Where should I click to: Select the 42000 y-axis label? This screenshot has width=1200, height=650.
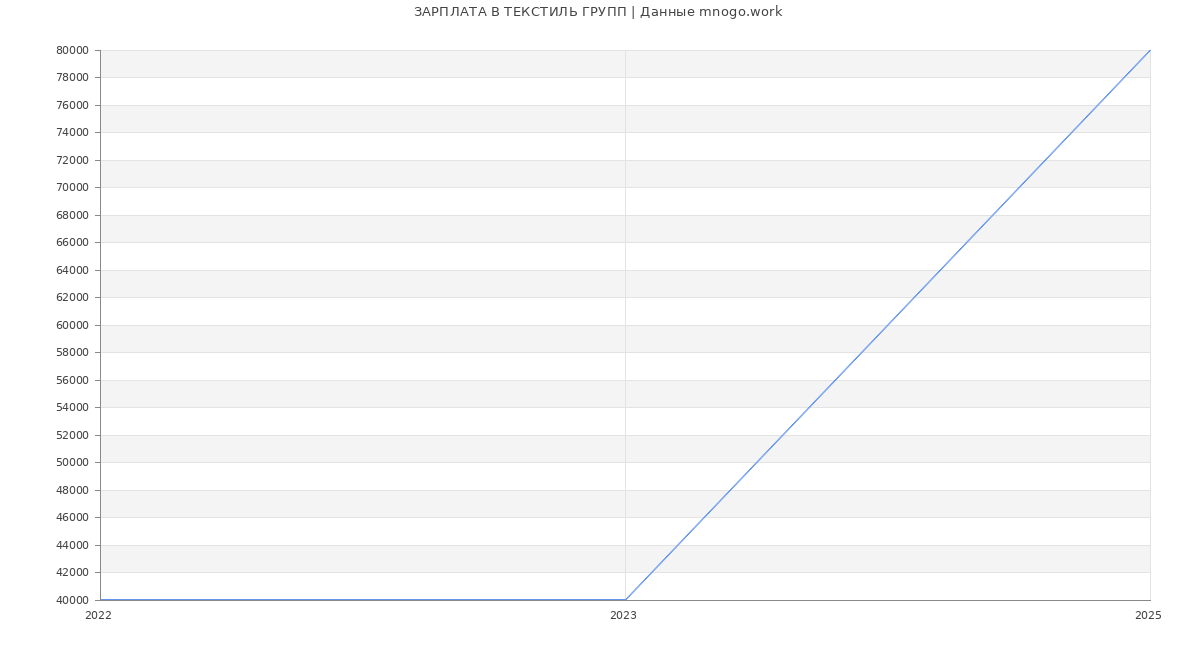72,573
